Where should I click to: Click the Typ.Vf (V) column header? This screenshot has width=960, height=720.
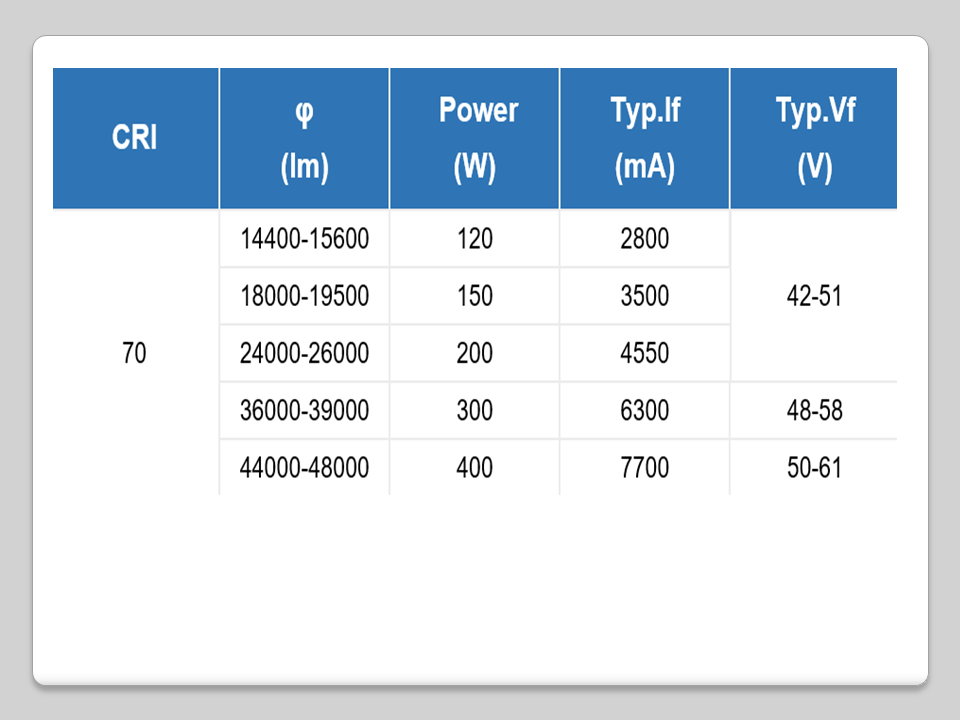point(814,138)
